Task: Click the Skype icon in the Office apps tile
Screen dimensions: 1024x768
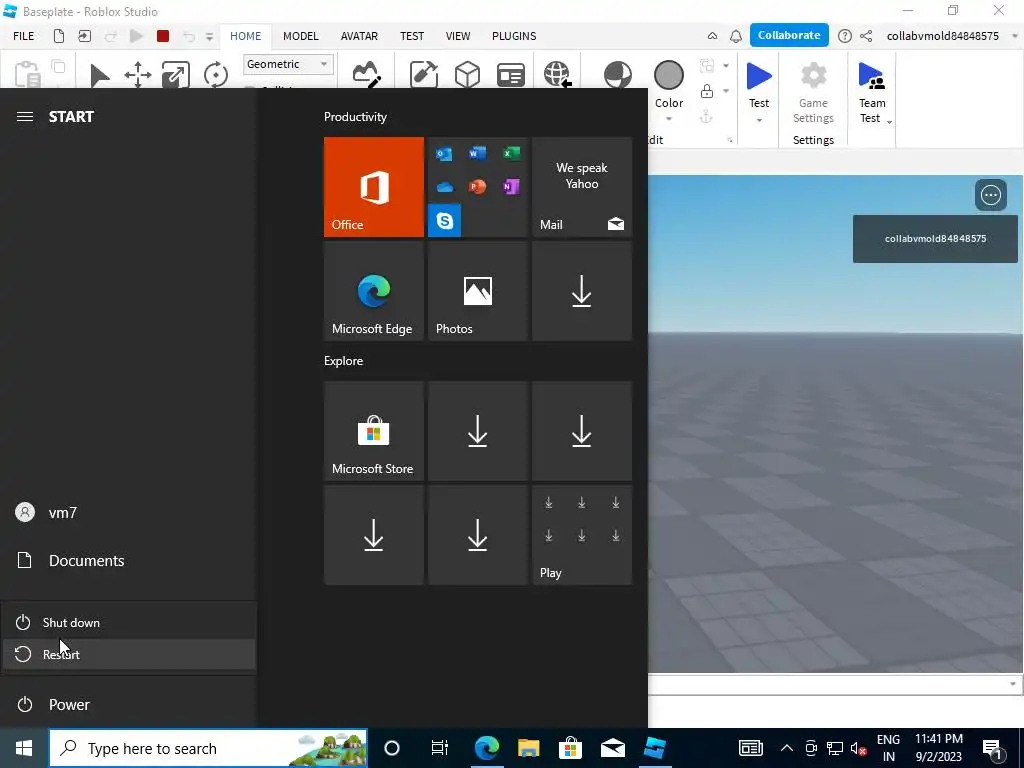Action: tap(445, 220)
